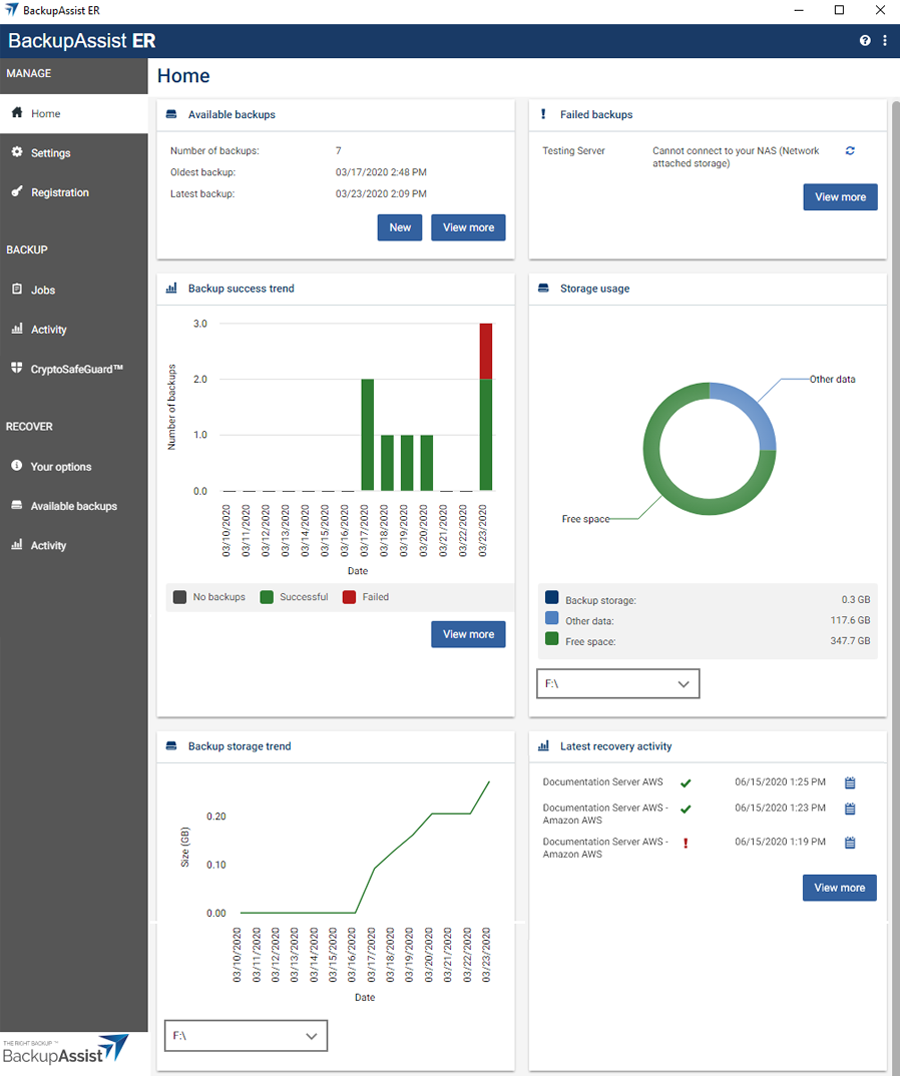
Task: Click the Registration key icon
Action: point(17,191)
